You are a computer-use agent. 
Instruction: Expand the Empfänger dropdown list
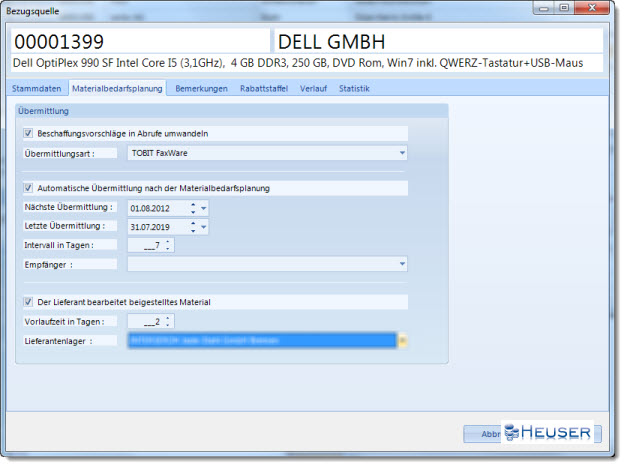coord(402,264)
